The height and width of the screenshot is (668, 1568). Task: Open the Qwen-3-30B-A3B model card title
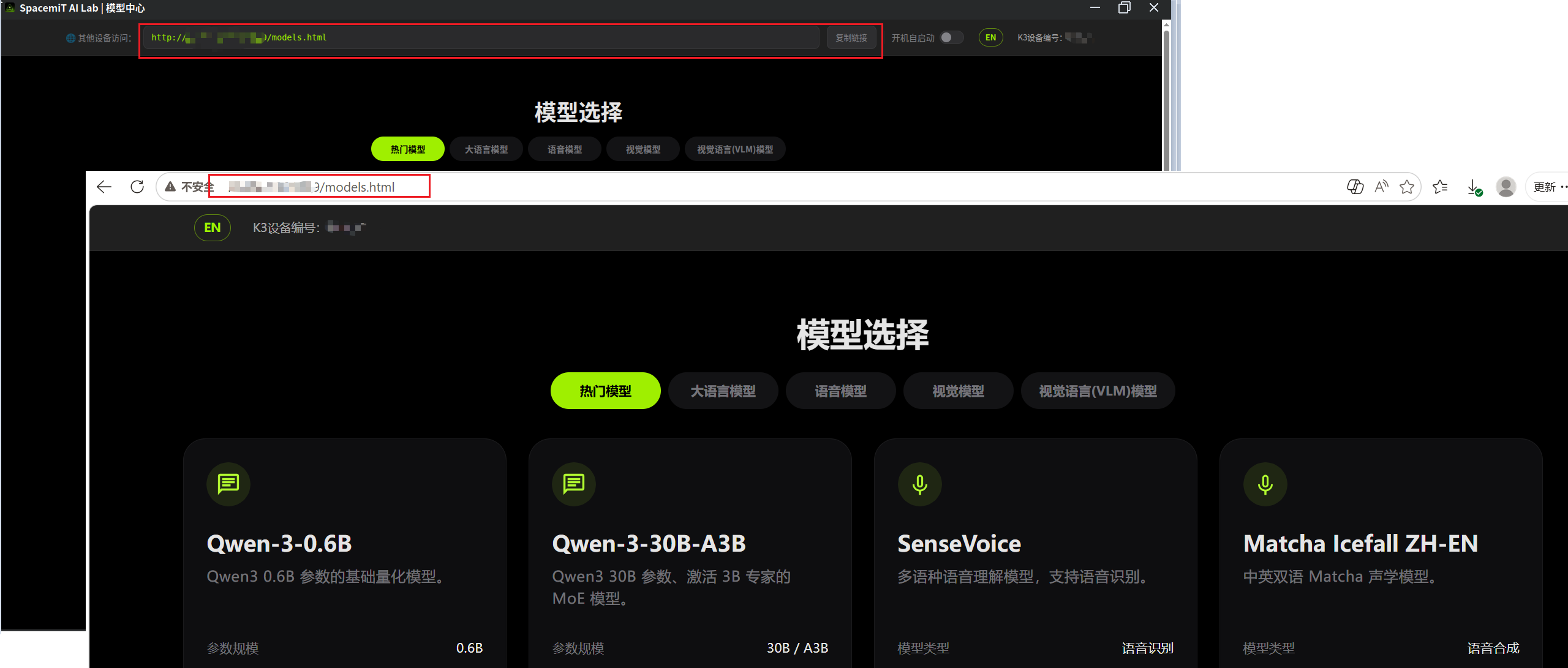[x=649, y=543]
